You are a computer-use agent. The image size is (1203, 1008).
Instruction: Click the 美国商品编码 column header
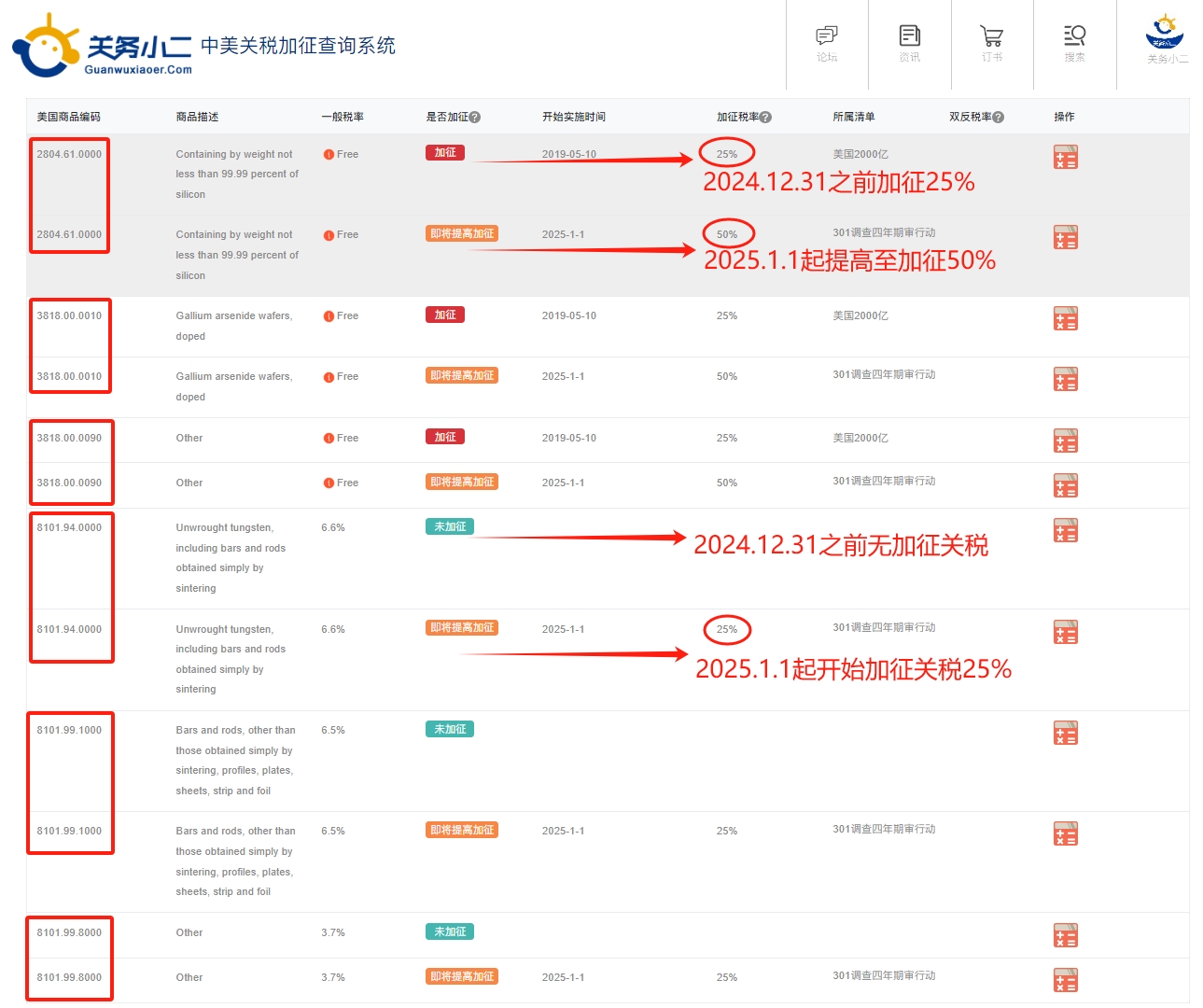click(69, 118)
